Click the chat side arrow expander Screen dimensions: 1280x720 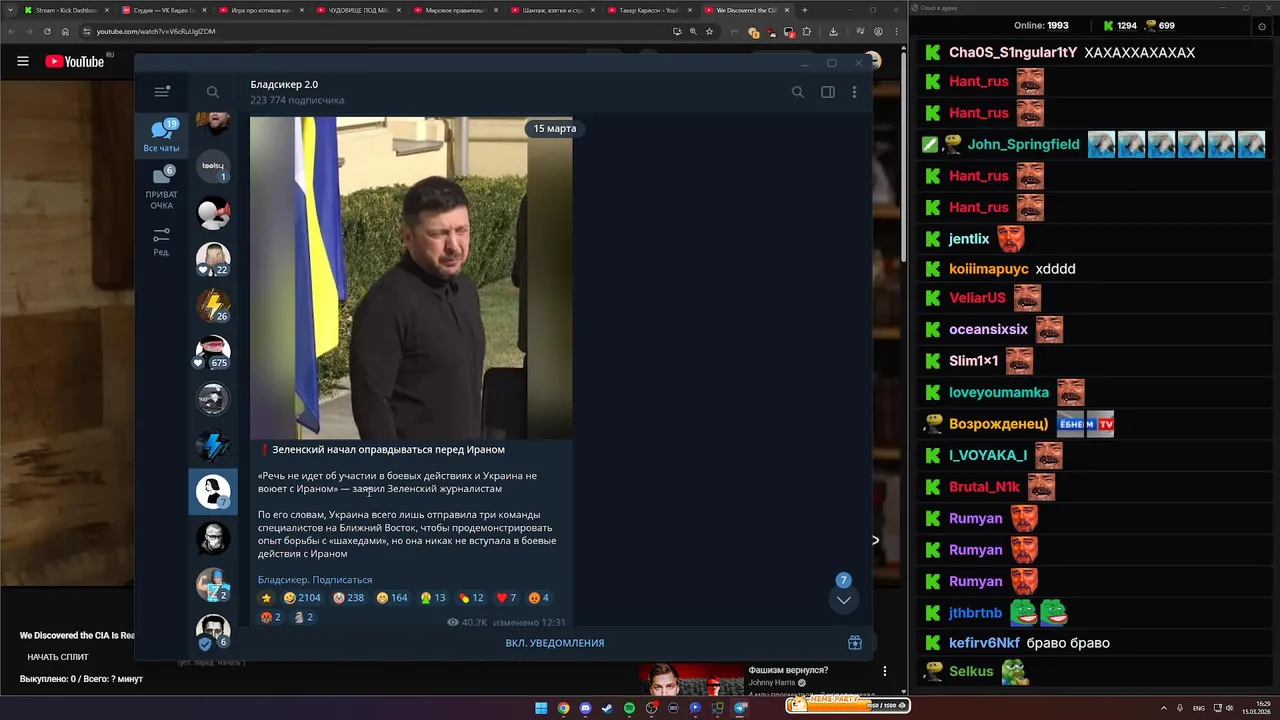(875, 540)
